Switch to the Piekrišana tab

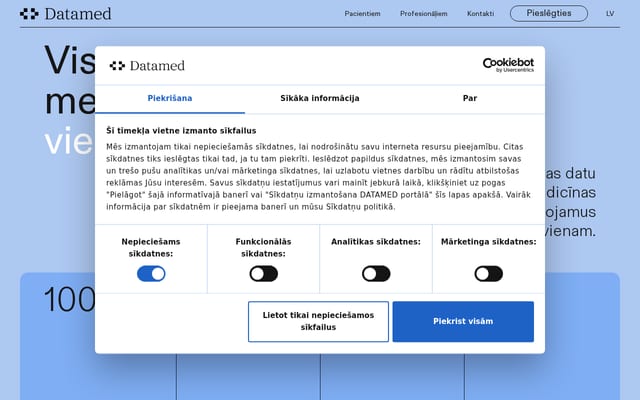coord(170,98)
